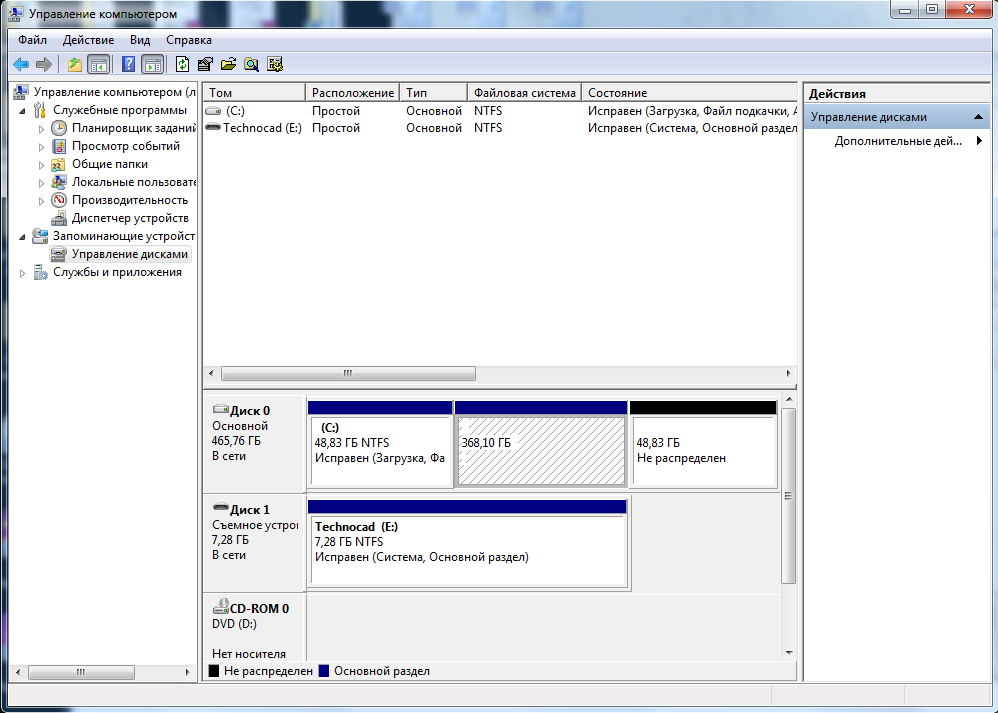
Task: Select the Диспетчер устройств tree item
Action: pos(129,218)
